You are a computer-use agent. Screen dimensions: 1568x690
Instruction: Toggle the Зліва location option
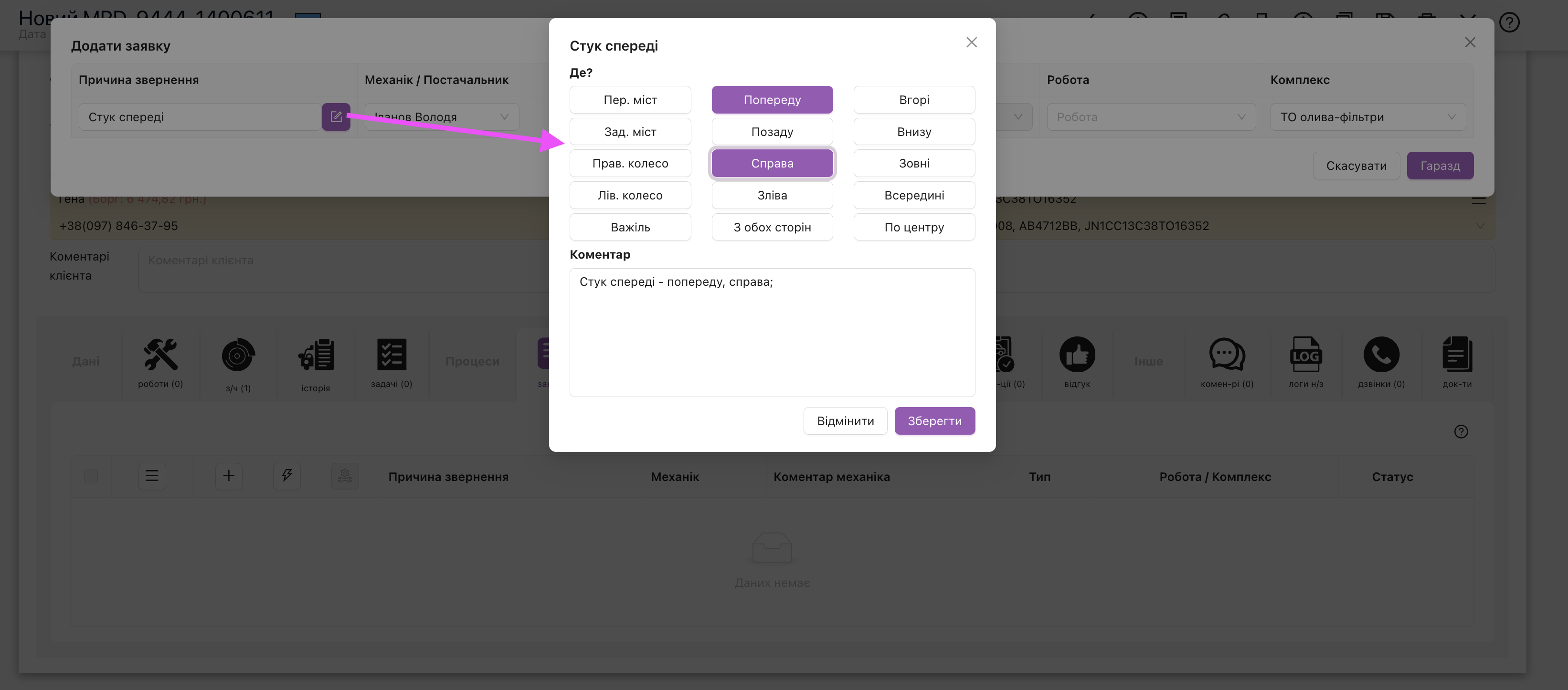tap(772, 195)
